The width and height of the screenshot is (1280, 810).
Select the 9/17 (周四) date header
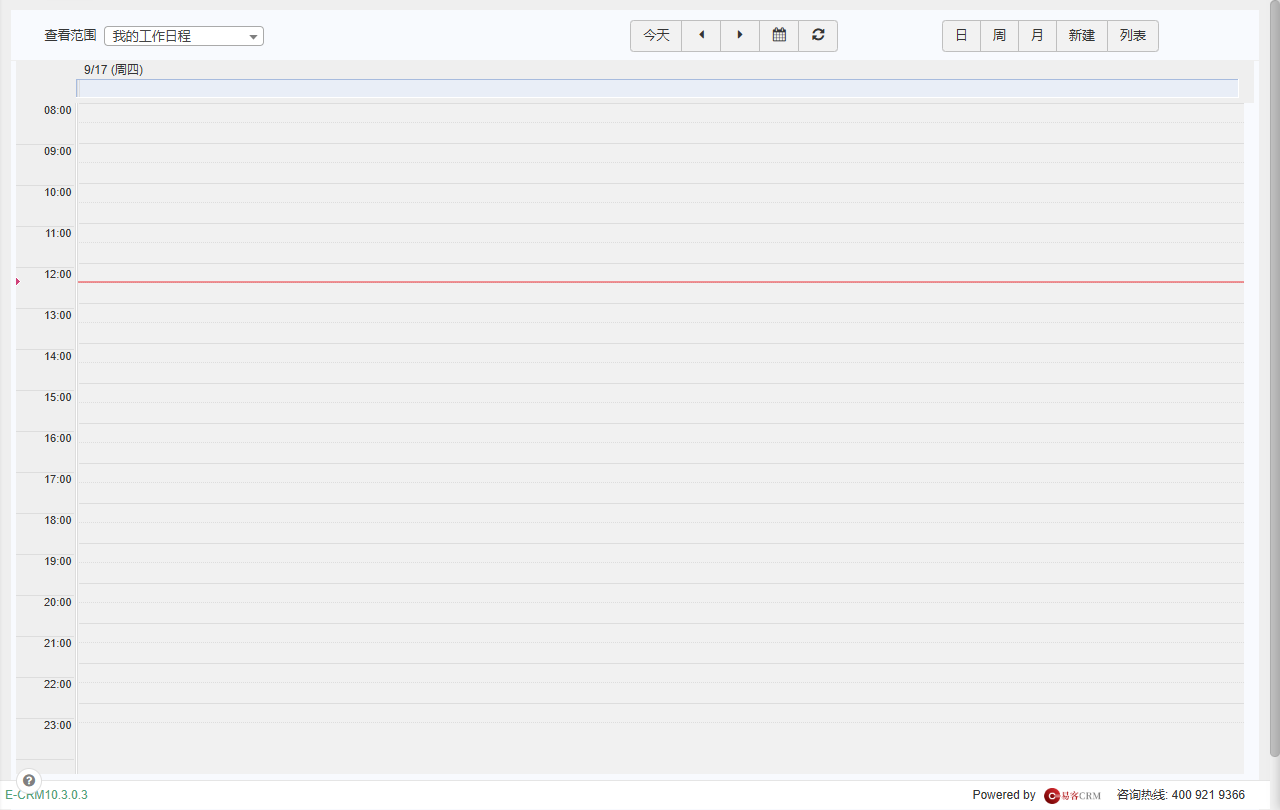click(x=113, y=70)
